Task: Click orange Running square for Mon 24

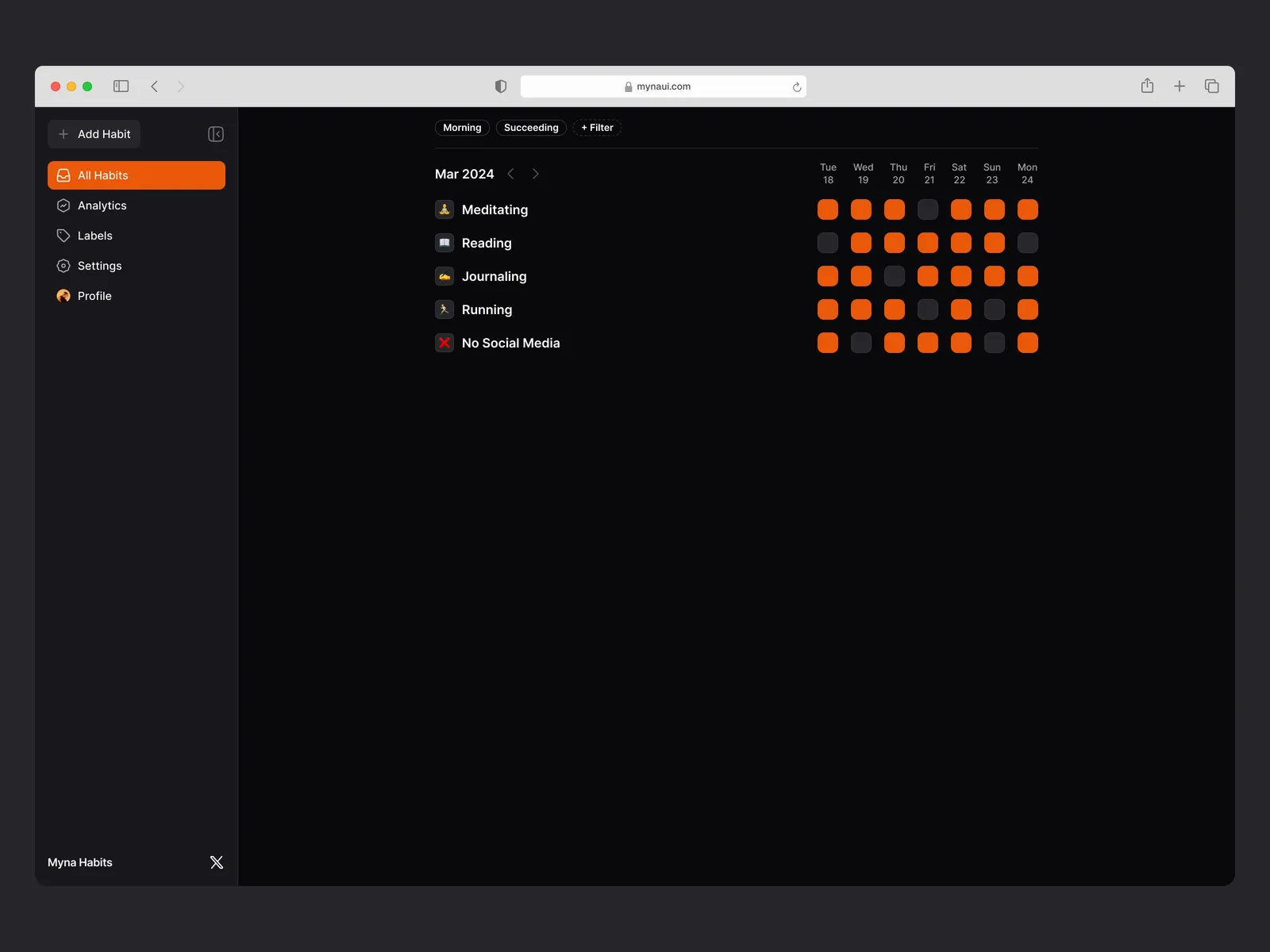Action: click(x=1028, y=309)
